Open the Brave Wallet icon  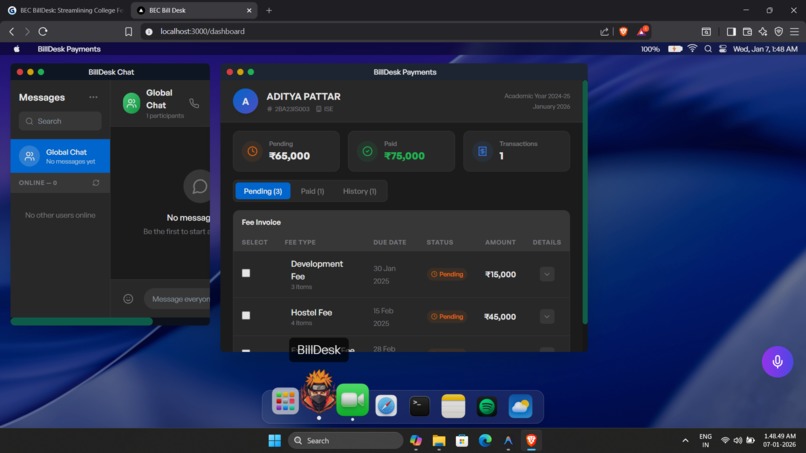747,31
